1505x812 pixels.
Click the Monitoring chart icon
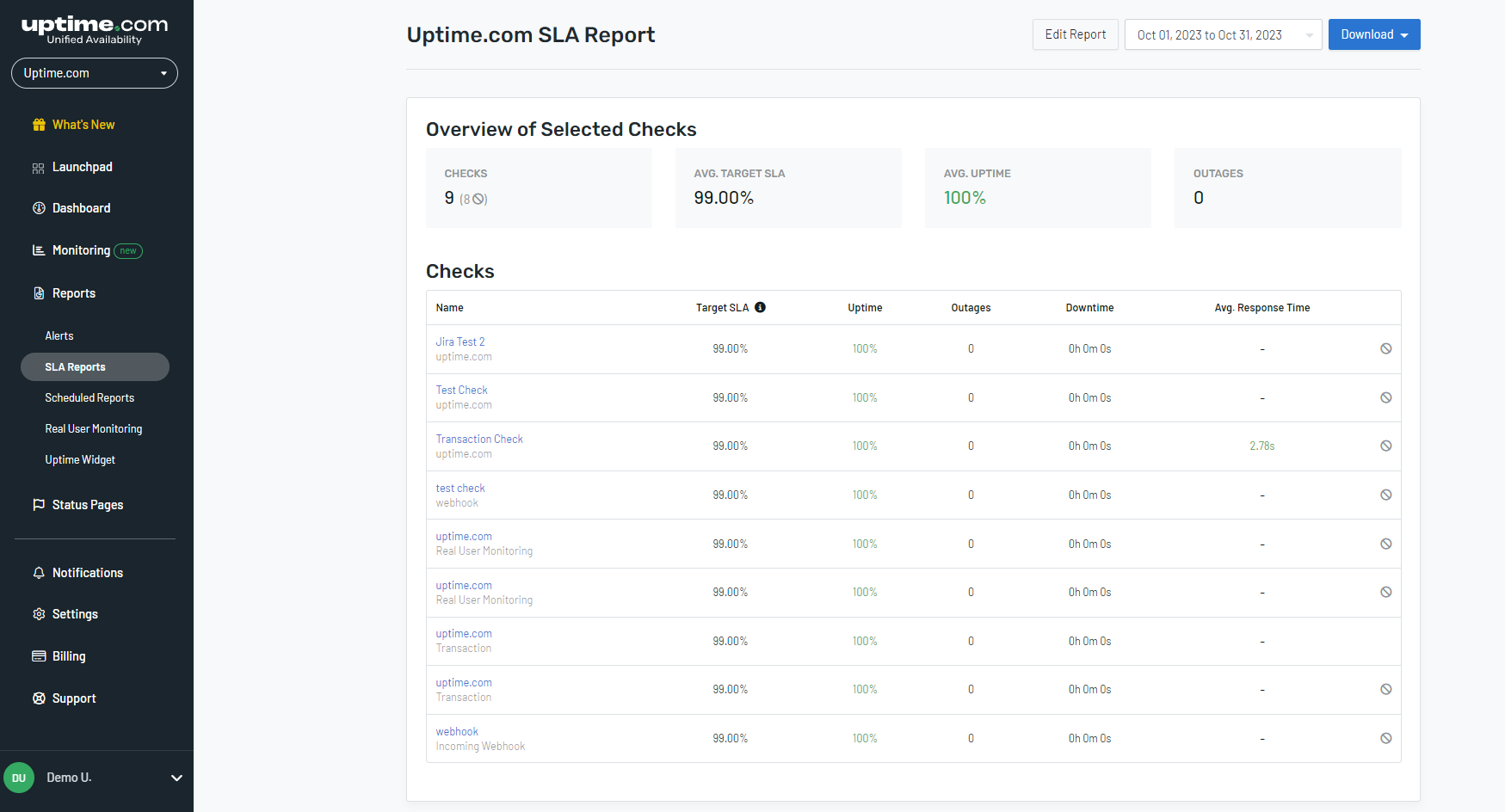[x=39, y=250]
